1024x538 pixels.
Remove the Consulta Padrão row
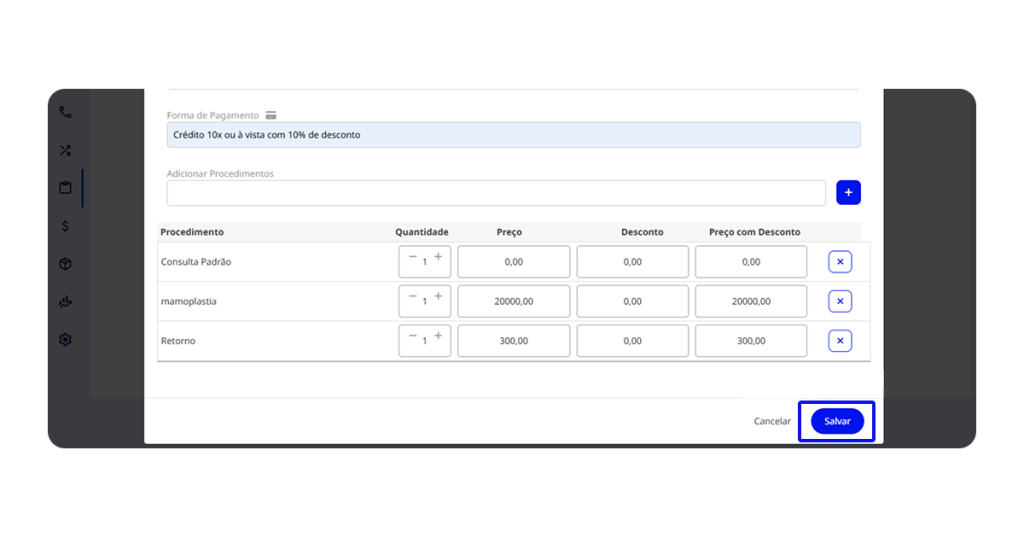pos(839,262)
